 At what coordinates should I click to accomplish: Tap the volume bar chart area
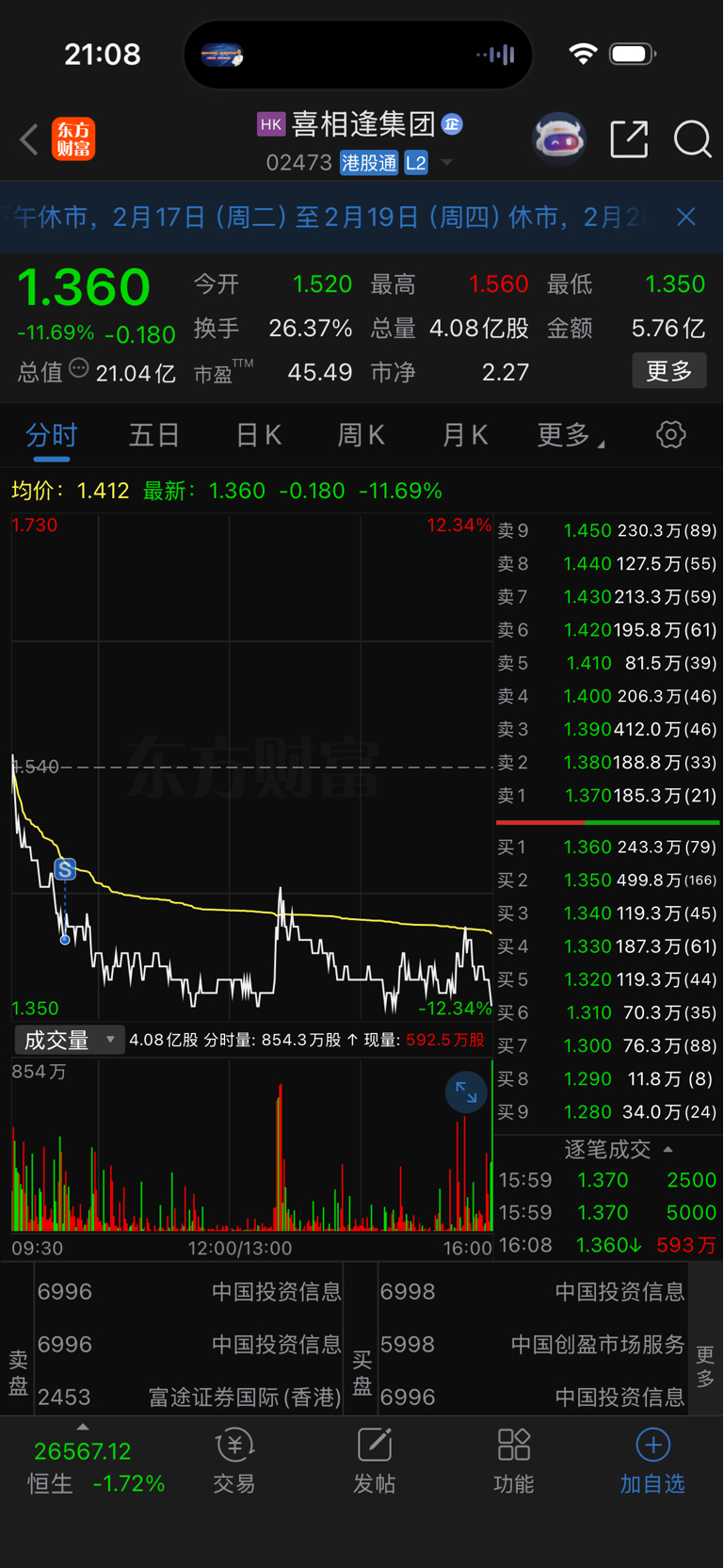tap(251, 1145)
